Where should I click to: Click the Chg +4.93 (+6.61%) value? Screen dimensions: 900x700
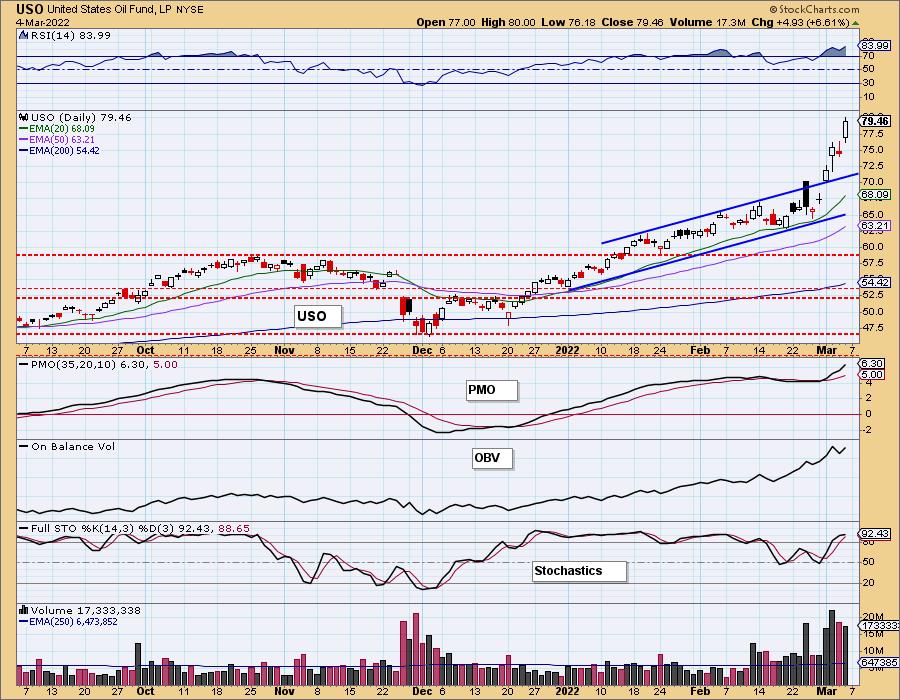(x=800, y=22)
